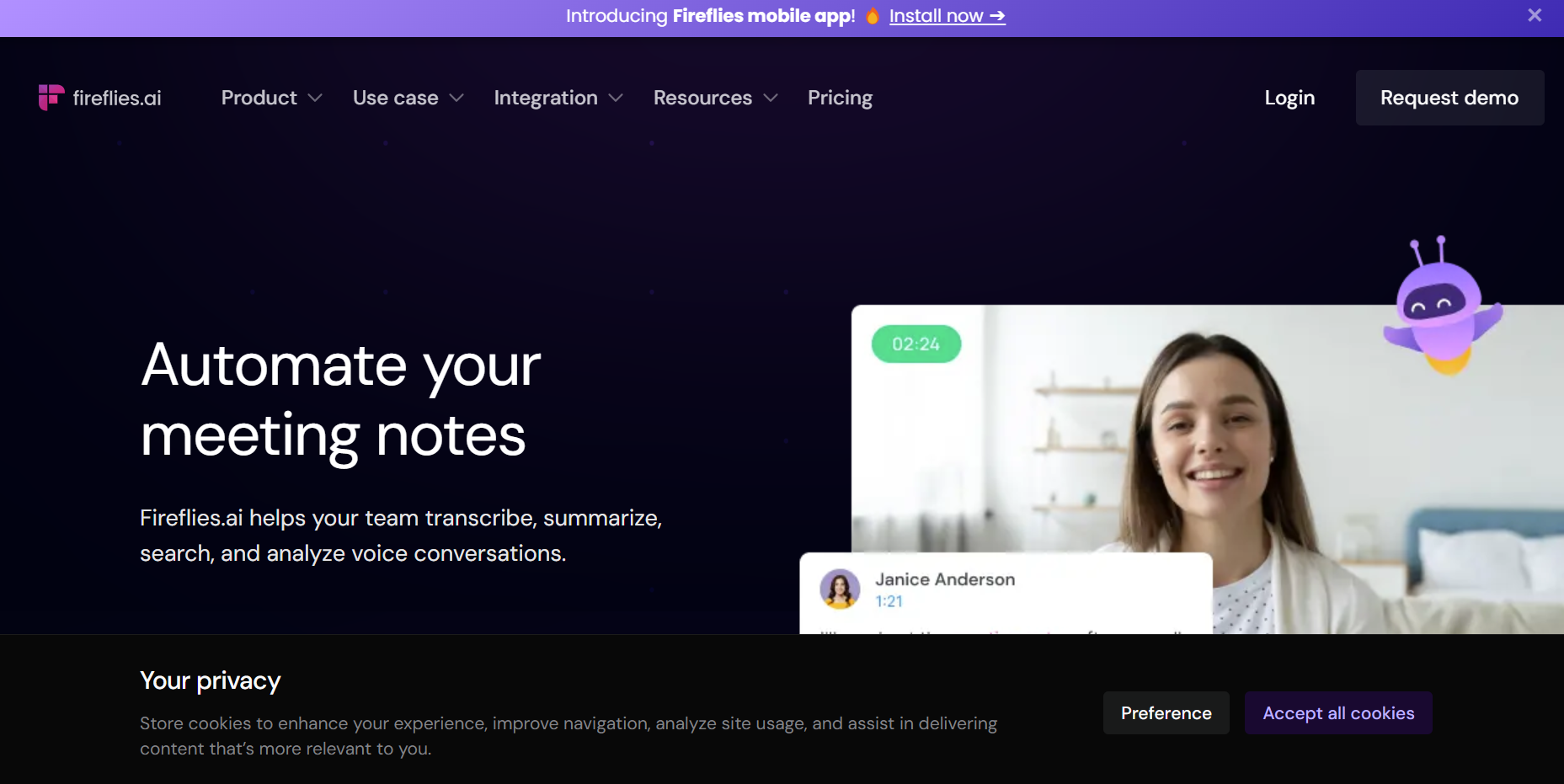Expand the Product dropdown chevron
Image resolution: width=1564 pixels, height=784 pixels.
[x=315, y=99]
